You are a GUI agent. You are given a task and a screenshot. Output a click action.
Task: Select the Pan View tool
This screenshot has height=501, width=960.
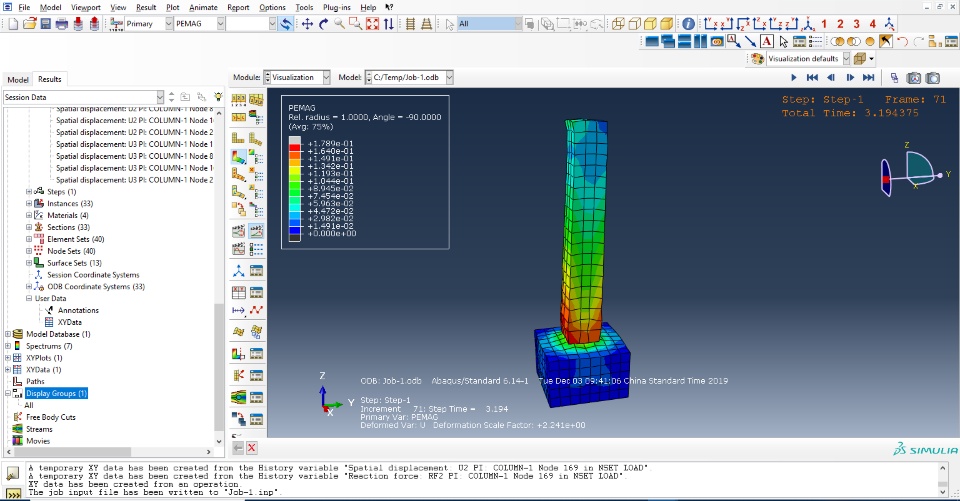click(x=307, y=24)
